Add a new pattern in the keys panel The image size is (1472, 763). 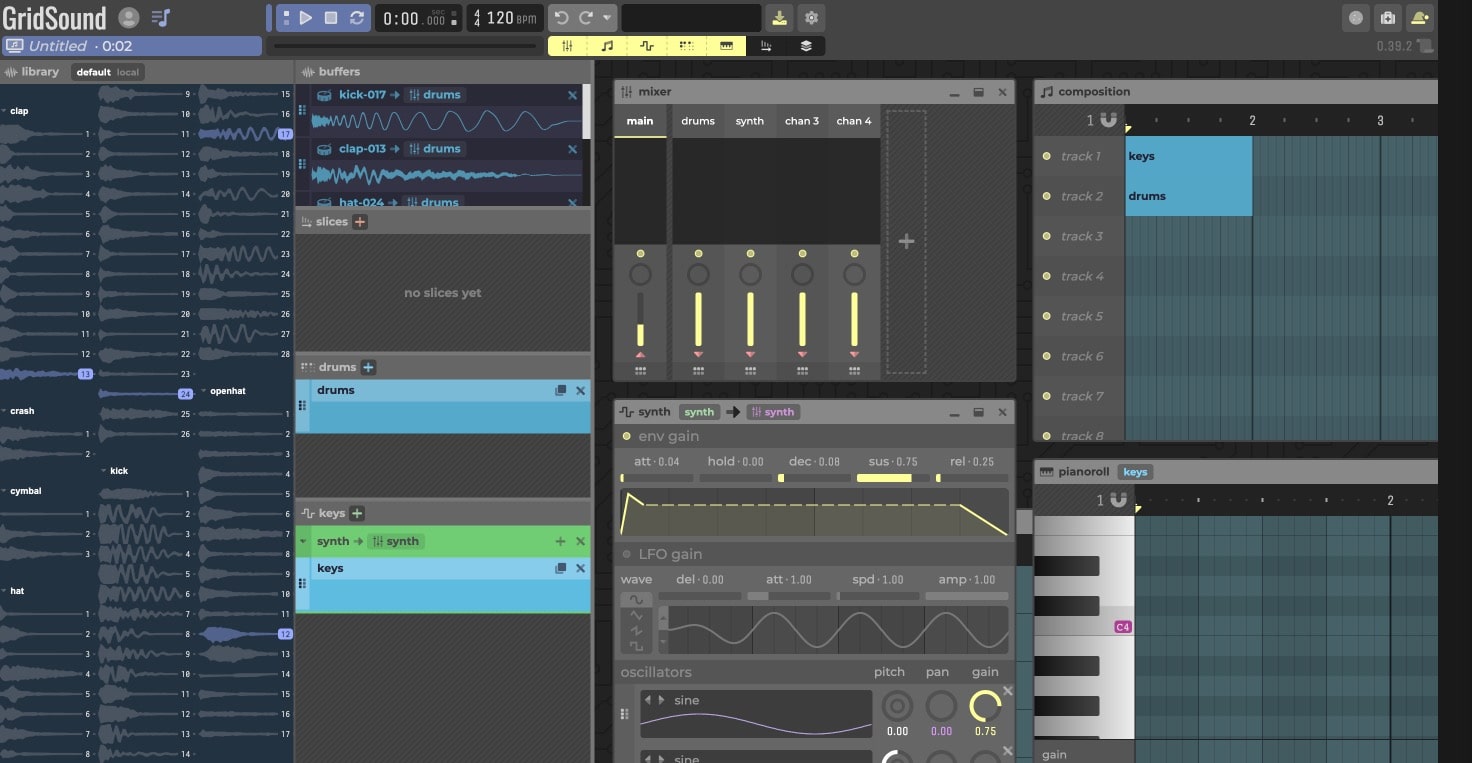[358, 512]
